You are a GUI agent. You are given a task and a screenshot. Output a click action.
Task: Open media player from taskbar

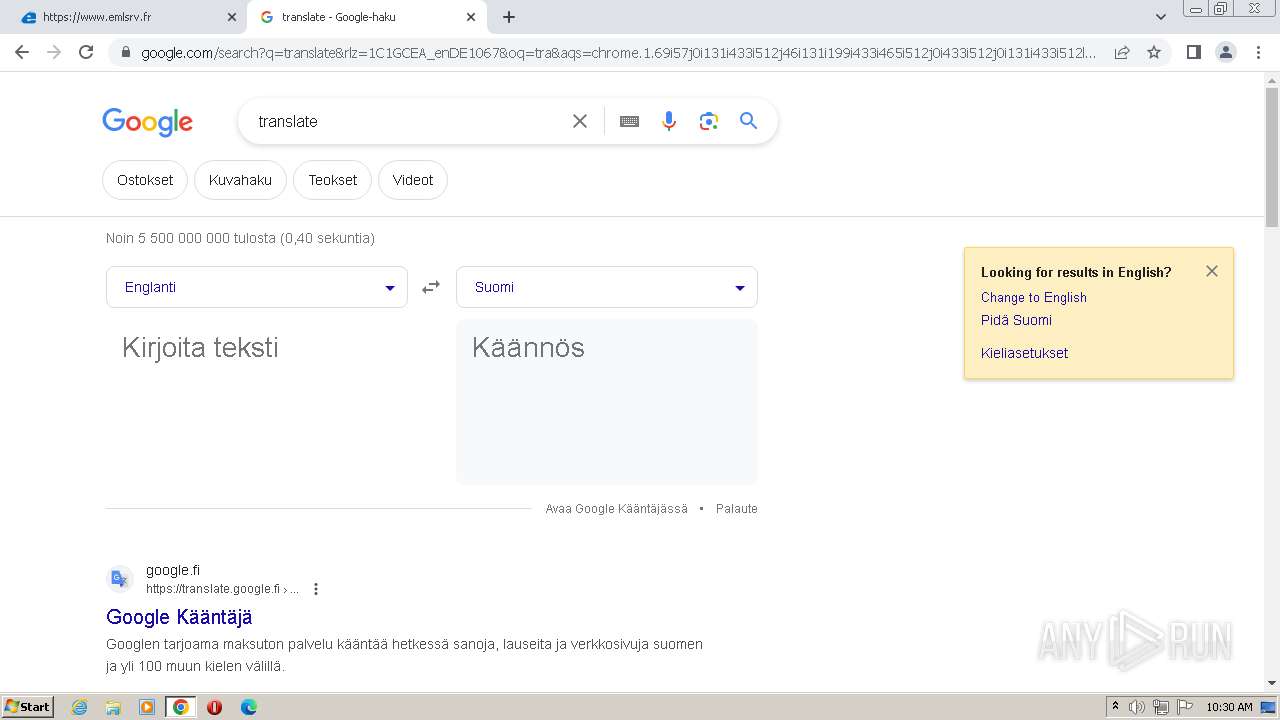click(147, 707)
